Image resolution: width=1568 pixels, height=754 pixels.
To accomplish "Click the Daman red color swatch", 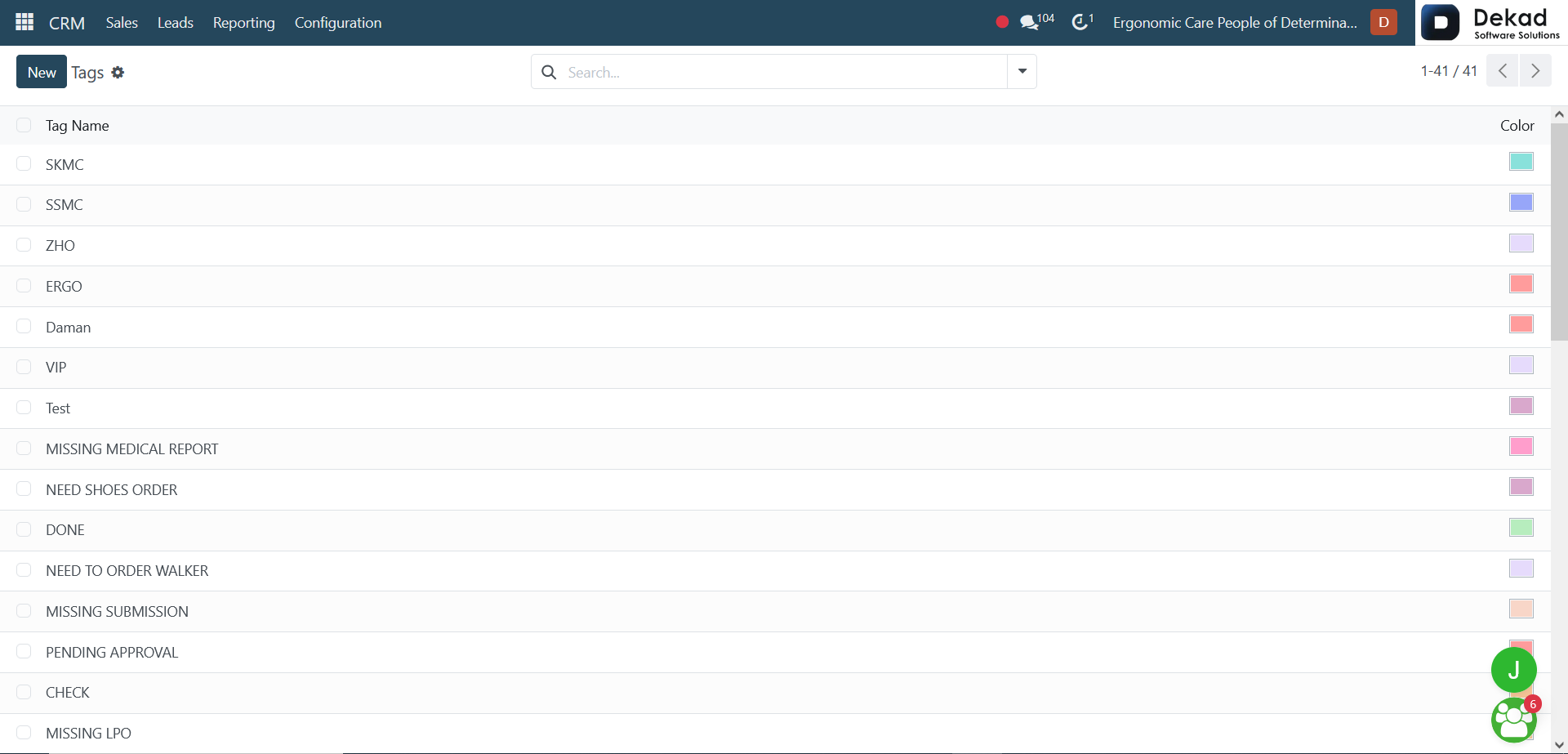I will [1521, 324].
